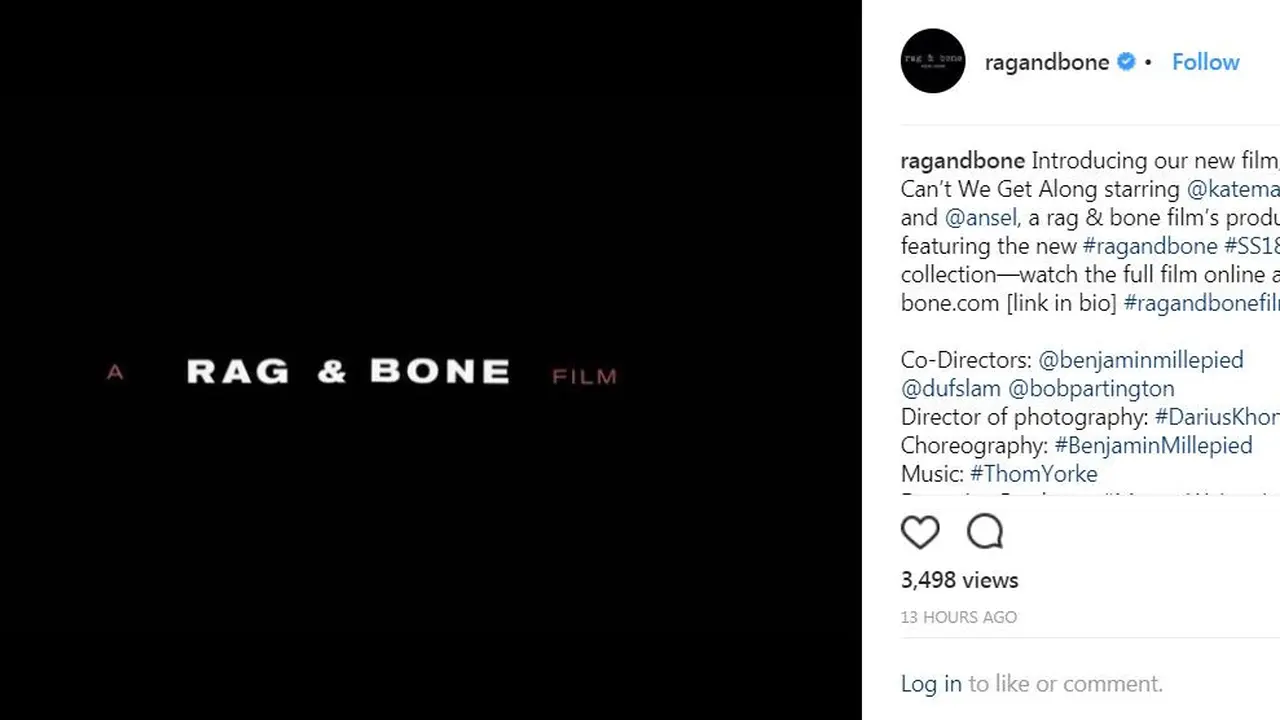The width and height of the screenshot is (1280, 720).
Task: Click the verified badge next to ragandbone
Action: pyautogui.click(x=1126, y=62)
